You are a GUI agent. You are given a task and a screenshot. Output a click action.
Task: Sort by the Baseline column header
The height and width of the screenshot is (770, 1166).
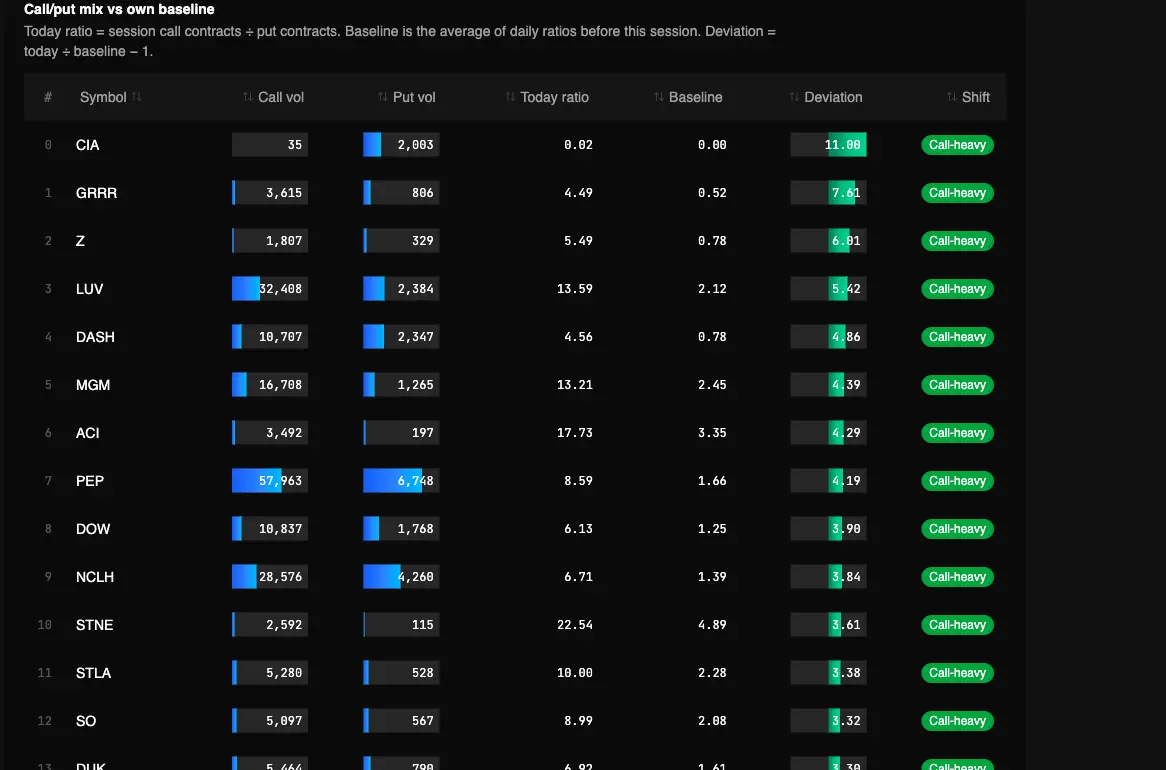pos(688,97)
